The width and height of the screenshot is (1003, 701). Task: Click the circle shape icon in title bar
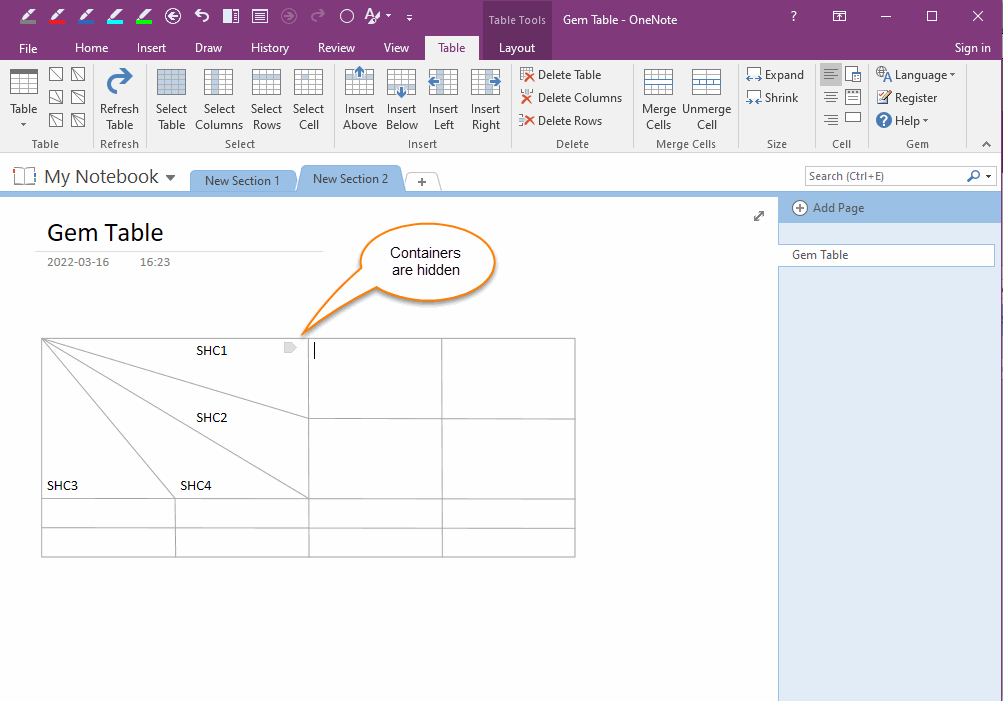347,16
